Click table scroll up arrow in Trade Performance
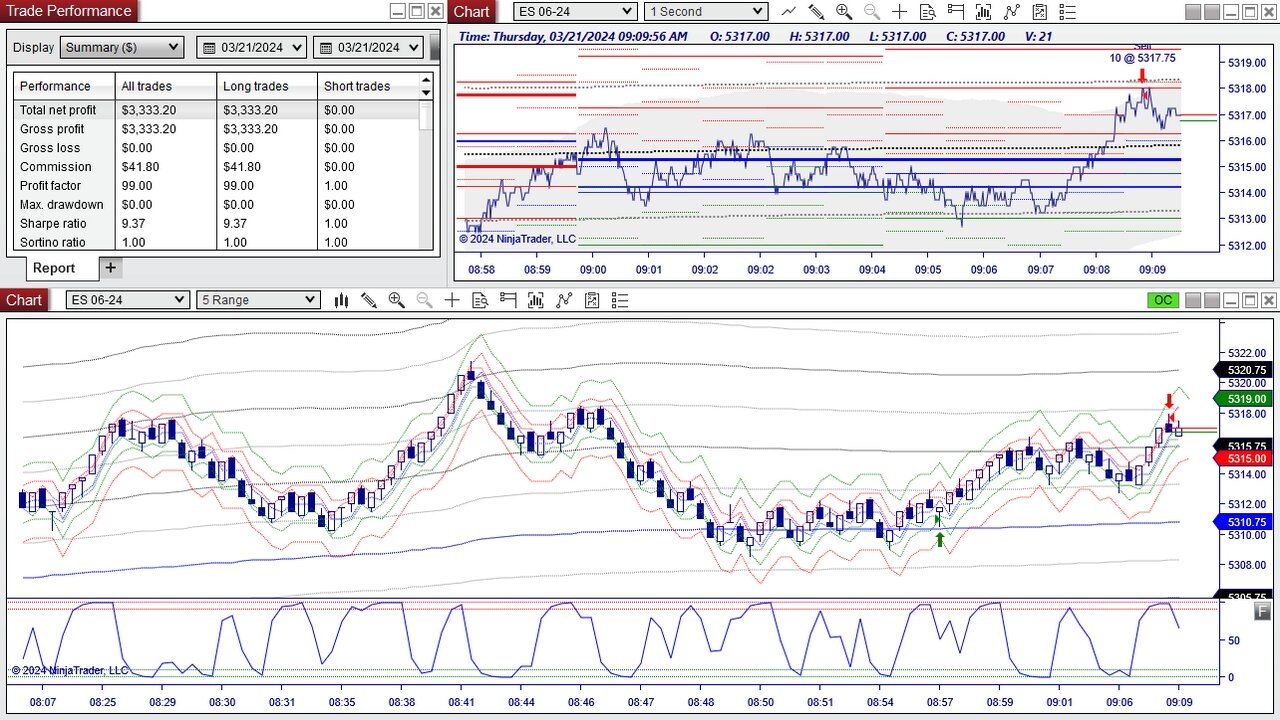Viewport: 1280px width, 720px height. (x=426, y=79)
